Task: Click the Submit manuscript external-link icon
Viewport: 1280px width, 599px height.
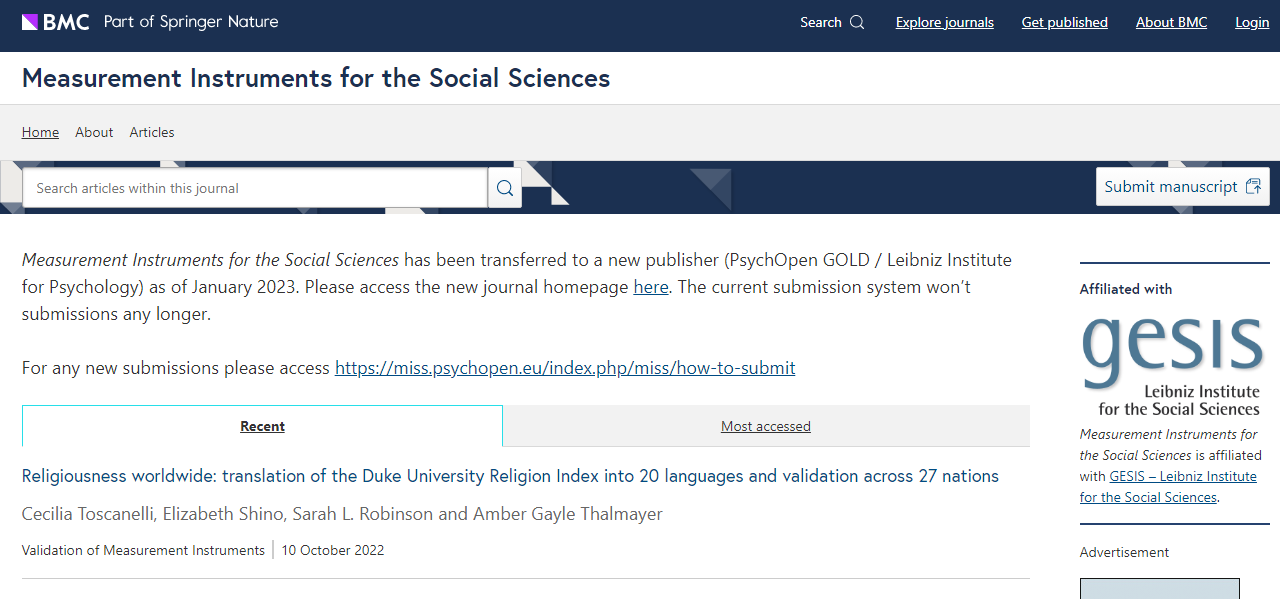Action: coord(1253,187)
